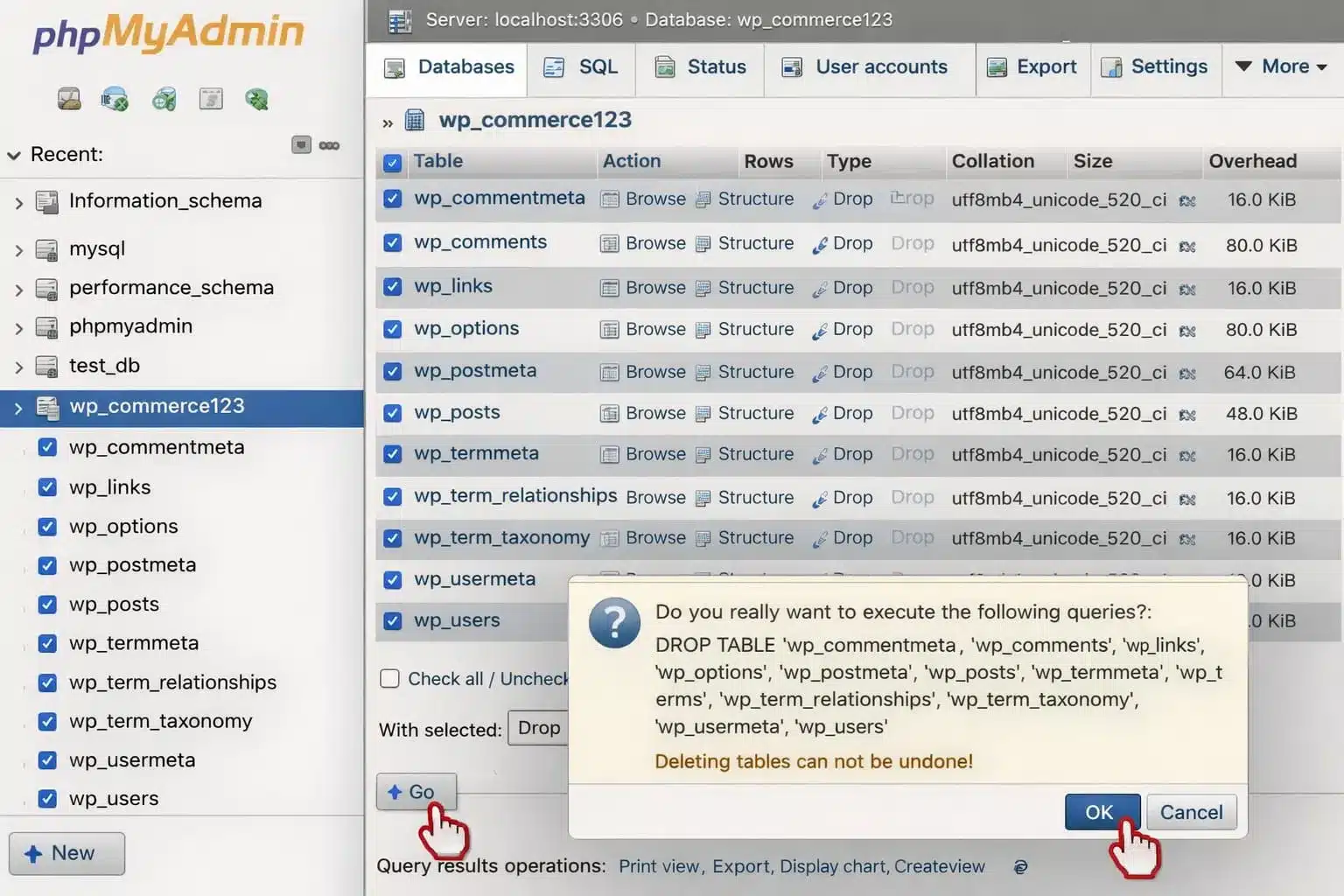Uncheck wp_links checkbox in sidebar tree
The image size is (1344, 896).
coord(48,487)
